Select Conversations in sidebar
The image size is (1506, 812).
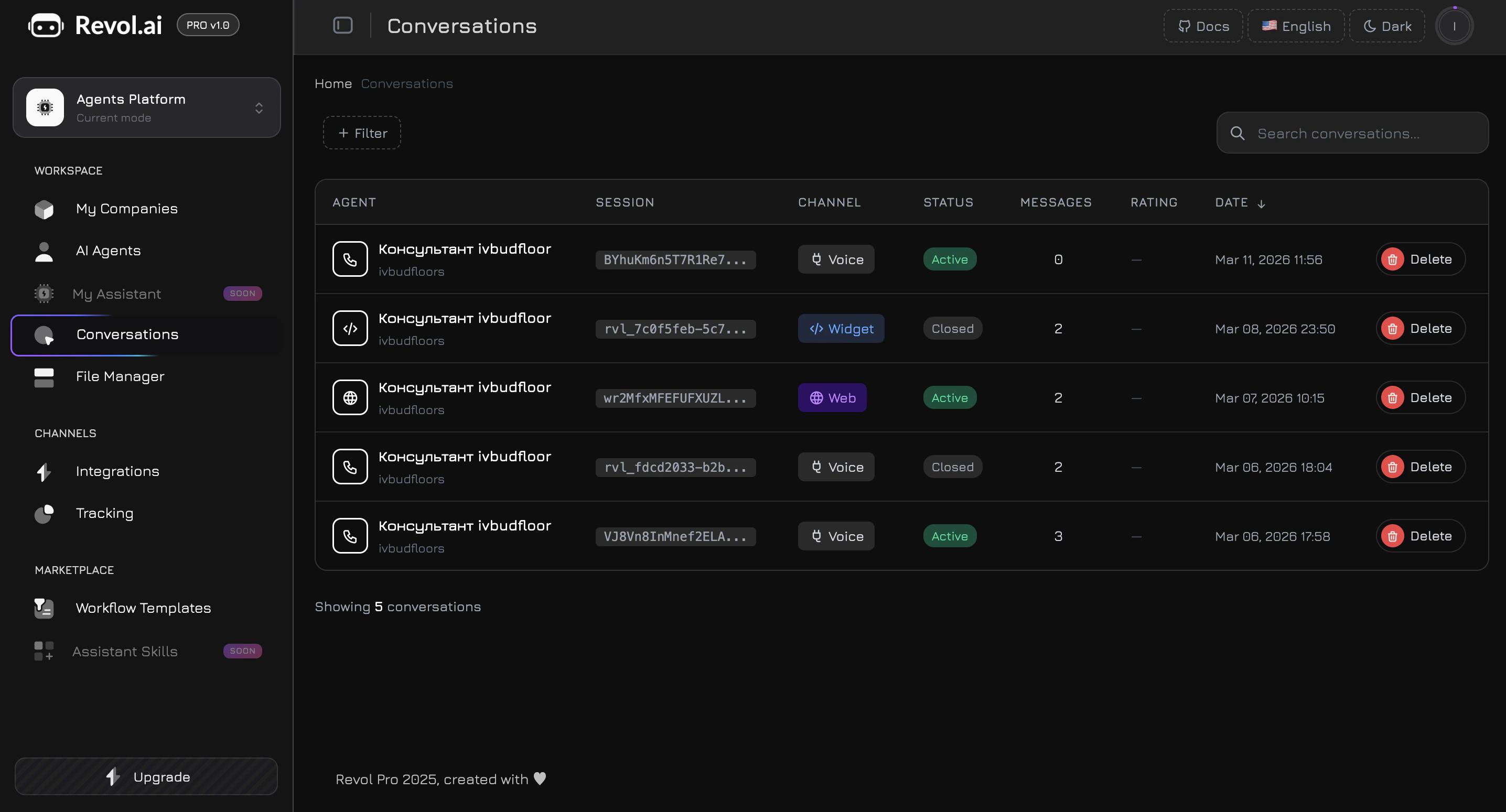coord(146,335)
